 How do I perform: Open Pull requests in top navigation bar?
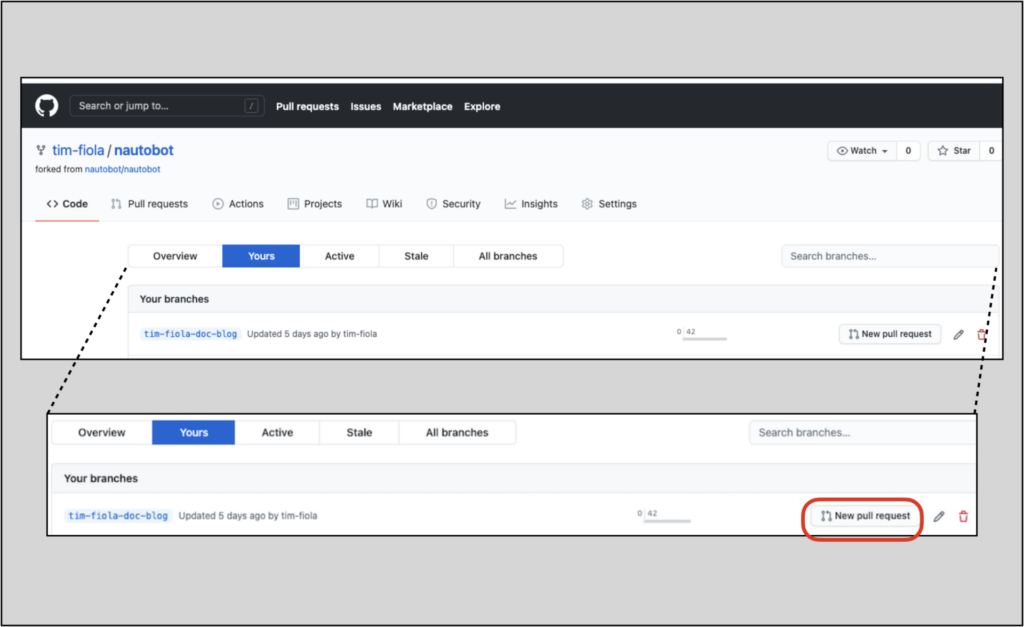point(307,106)
